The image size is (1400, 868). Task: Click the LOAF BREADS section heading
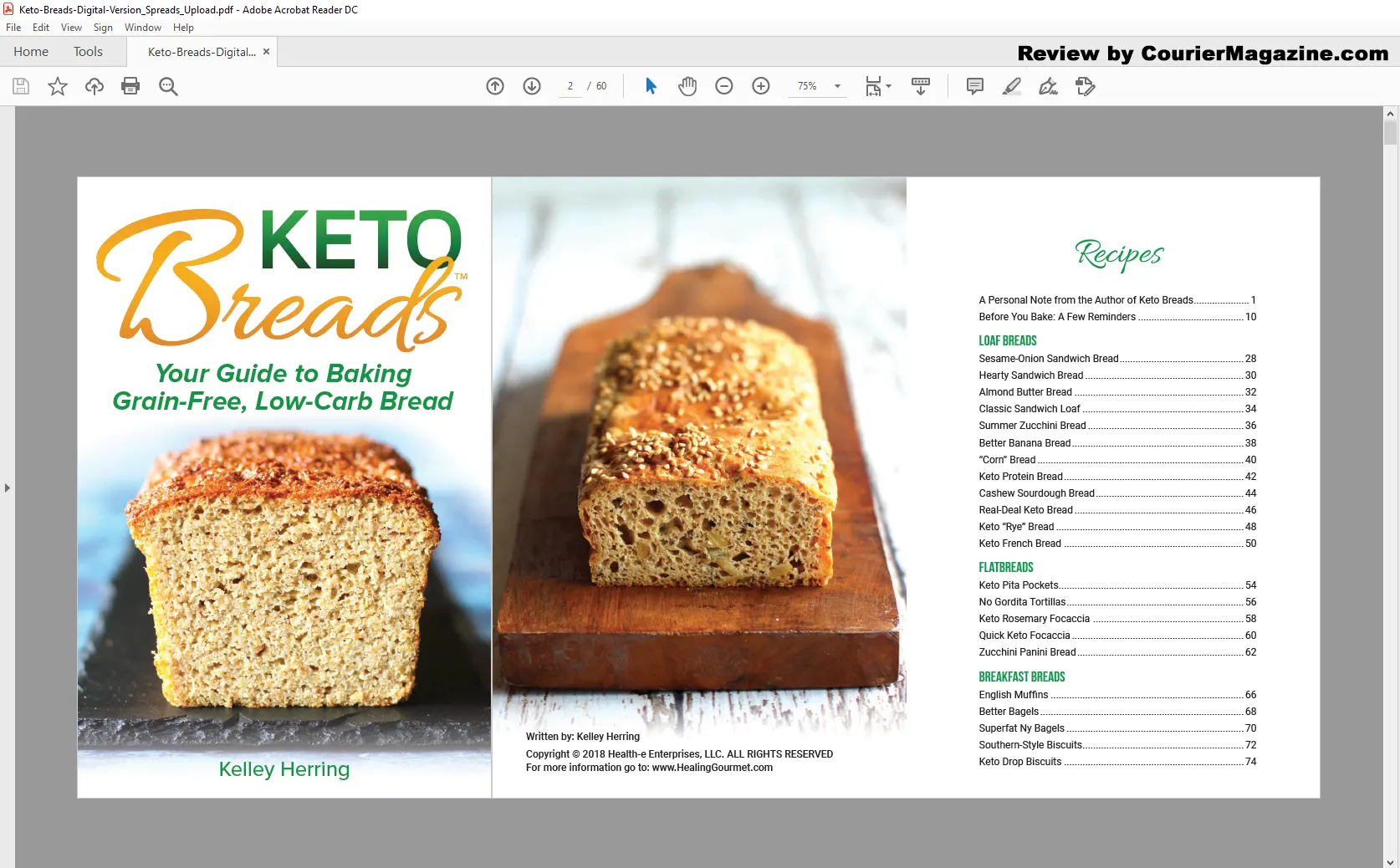1007,341
